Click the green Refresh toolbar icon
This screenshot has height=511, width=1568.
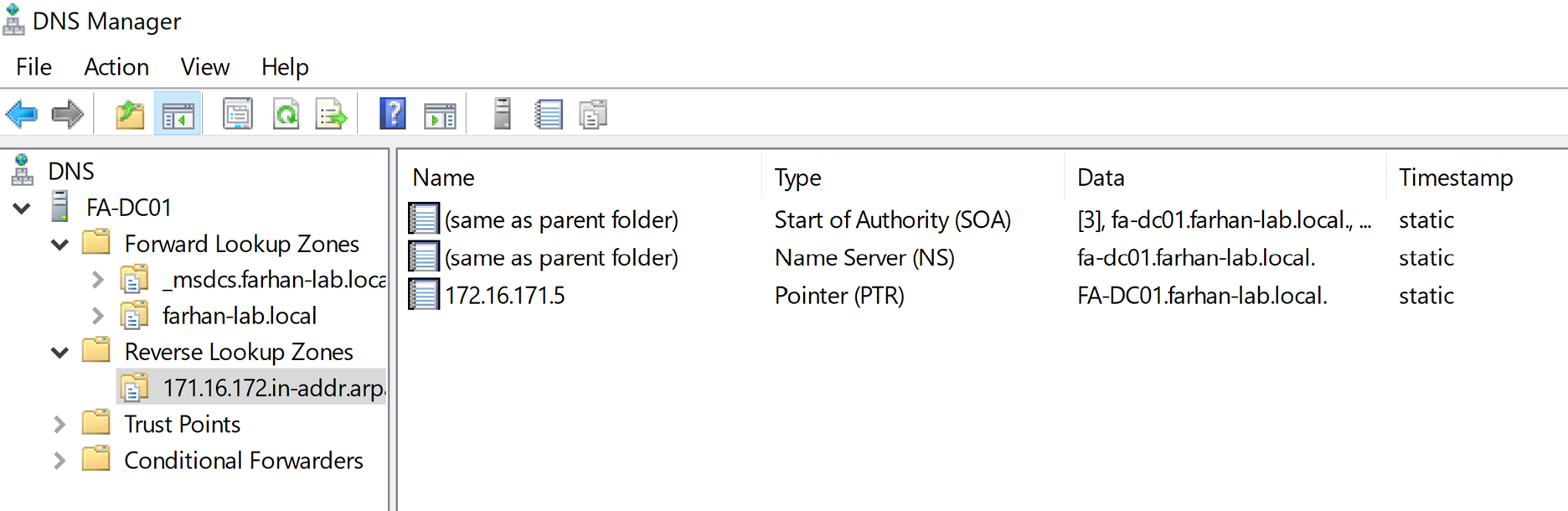[x=286, y=114]
